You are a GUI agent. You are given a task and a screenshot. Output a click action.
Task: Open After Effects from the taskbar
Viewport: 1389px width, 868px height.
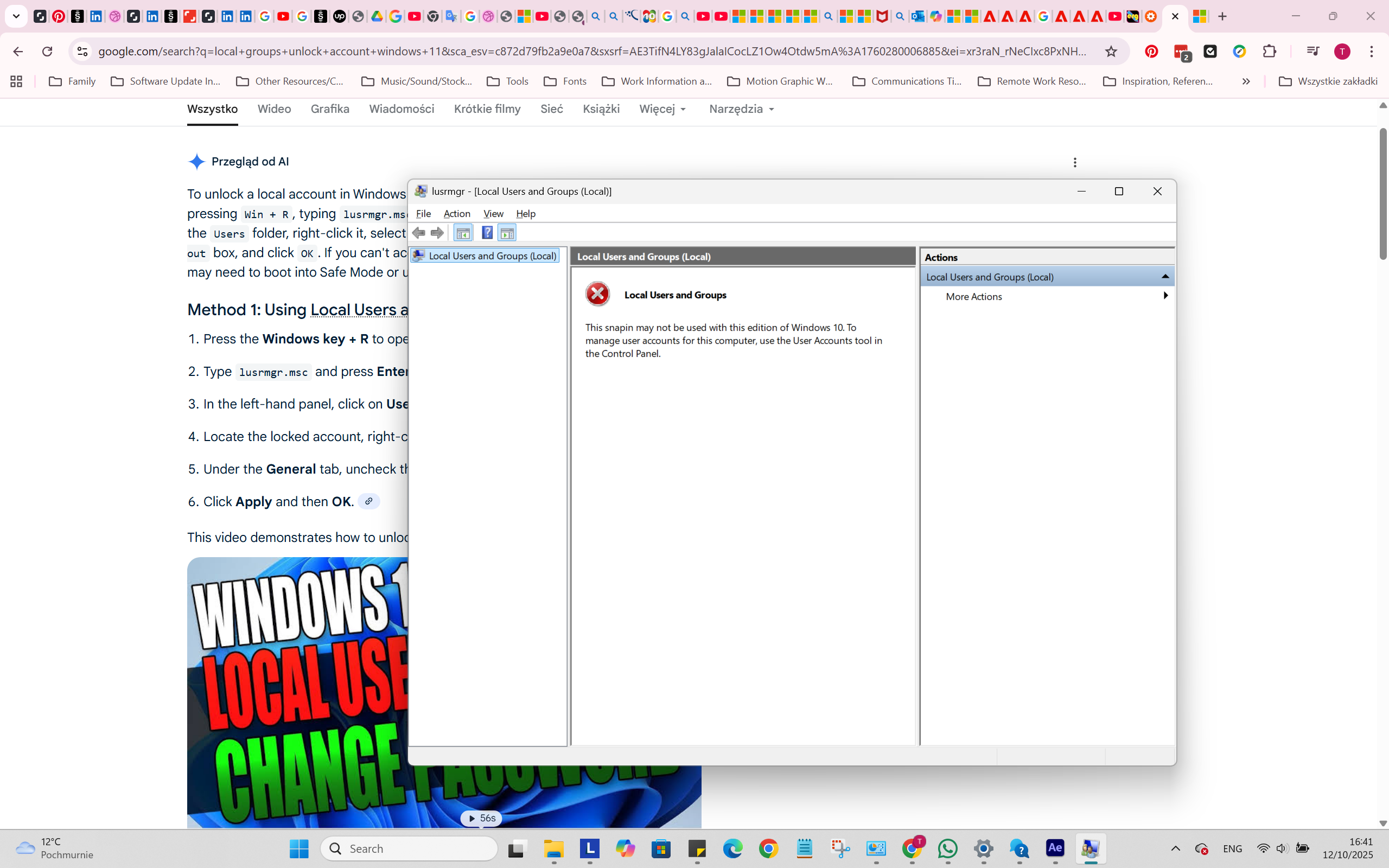click(1055, 848)
